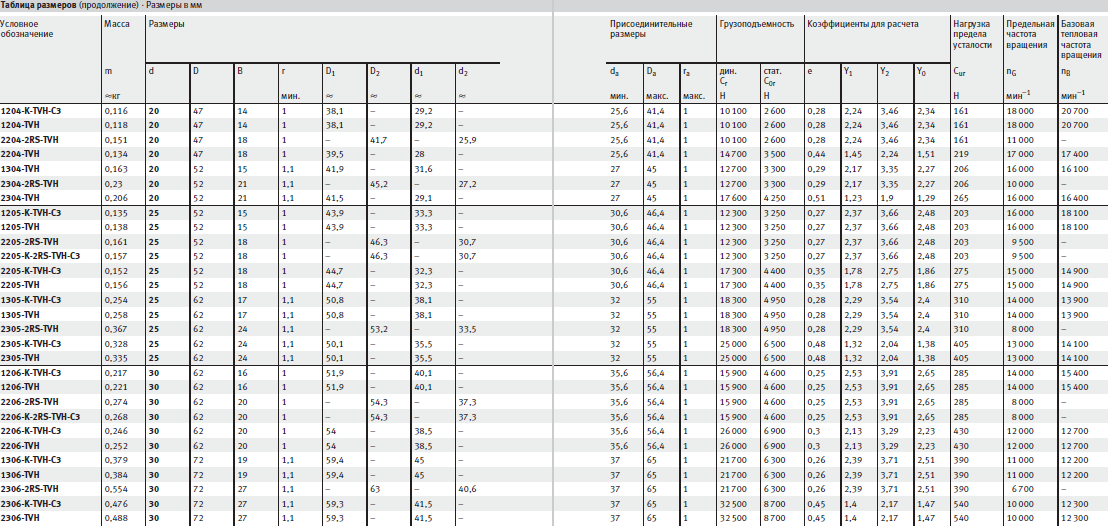Select the 1205-TVH bearing row label
This screenshot has width=1108, height=526.
(18, 226)
